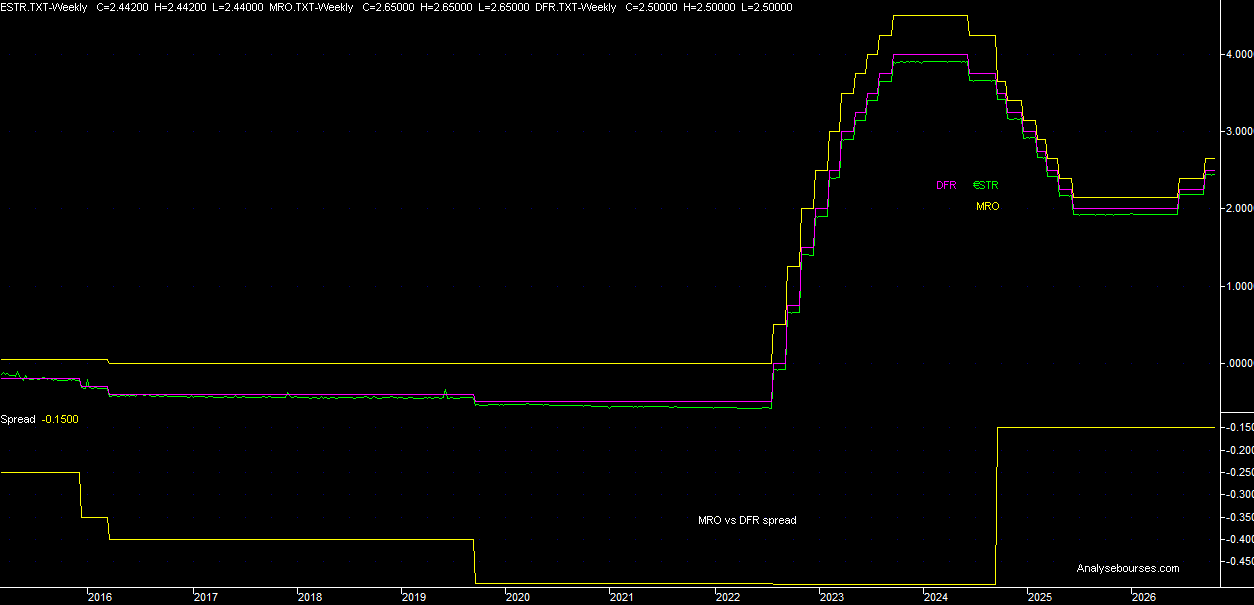Select the yellow MRO legend label
This screenshot has width=1254, height=605.
point(987,206)
